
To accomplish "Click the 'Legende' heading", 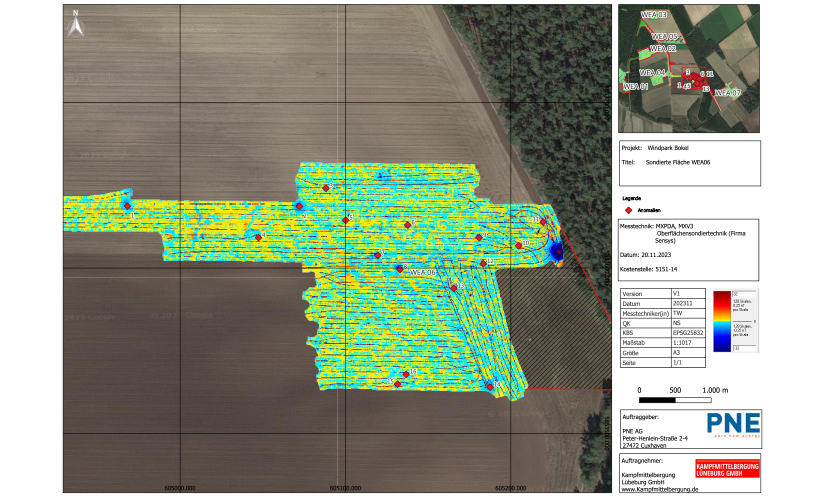I will point(631,198).
